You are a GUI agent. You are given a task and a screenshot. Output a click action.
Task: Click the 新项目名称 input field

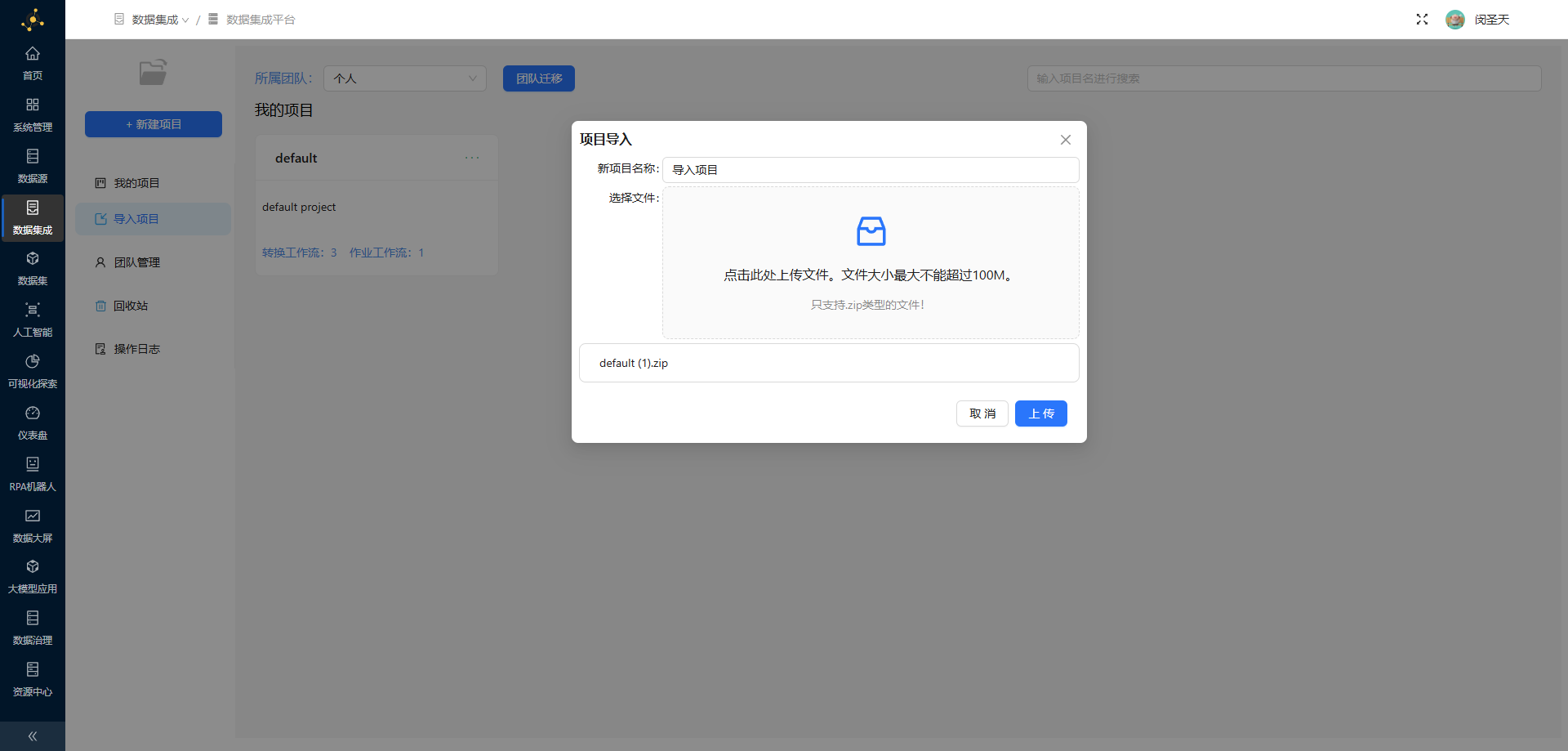(x=870, y=170)
